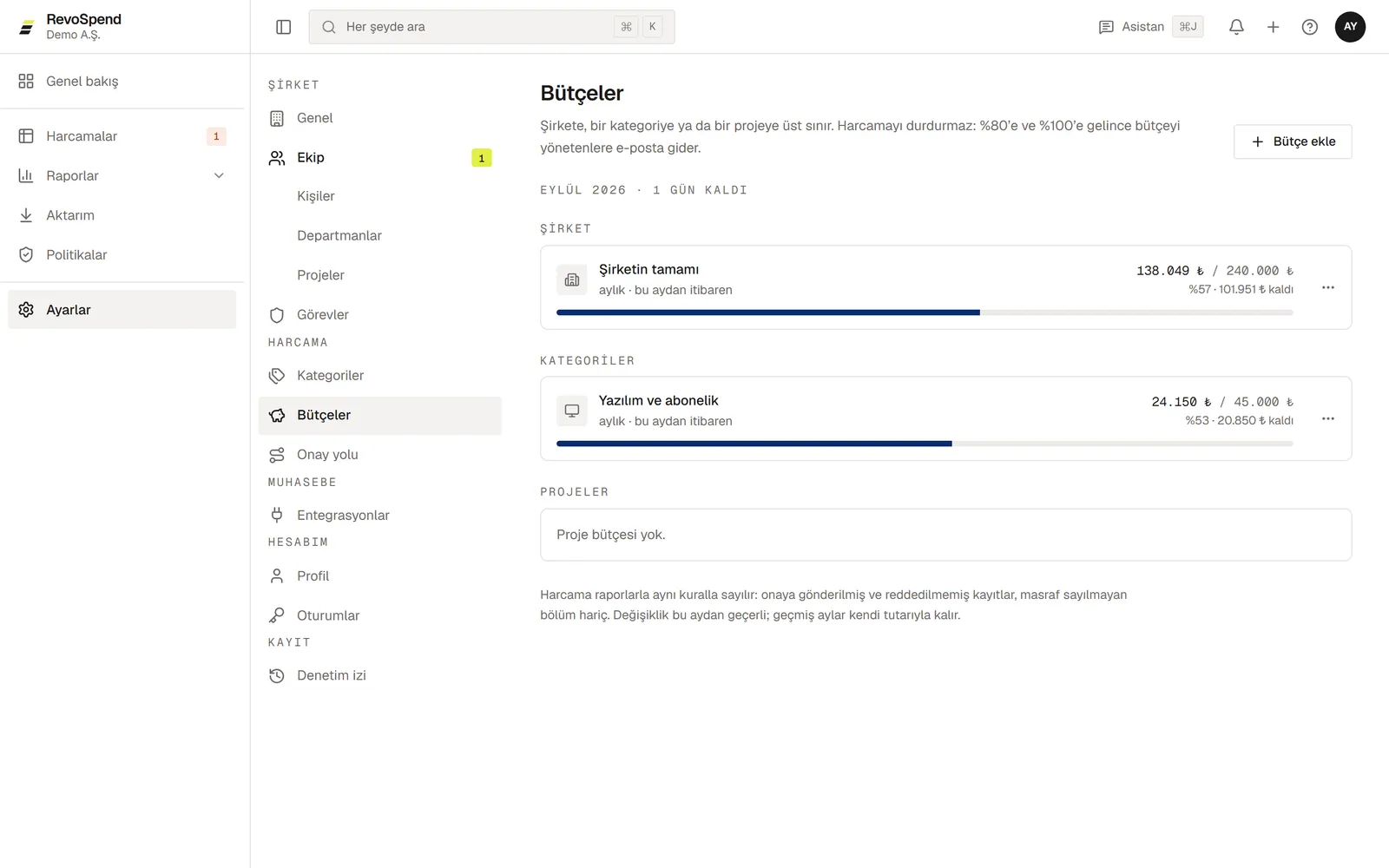Open Ekip settings section
This screenshot has width=1389, height=868.
(x=380, y=157)
